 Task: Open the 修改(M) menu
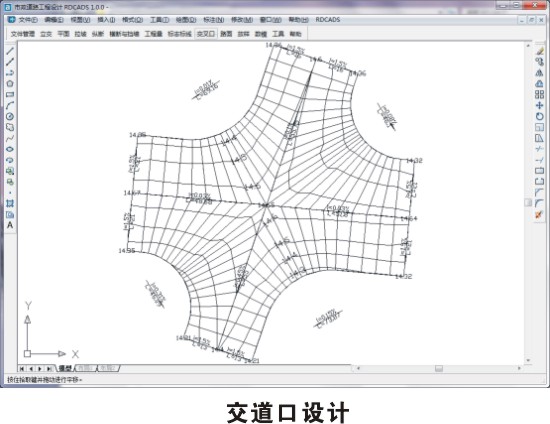tap(242, 20)
